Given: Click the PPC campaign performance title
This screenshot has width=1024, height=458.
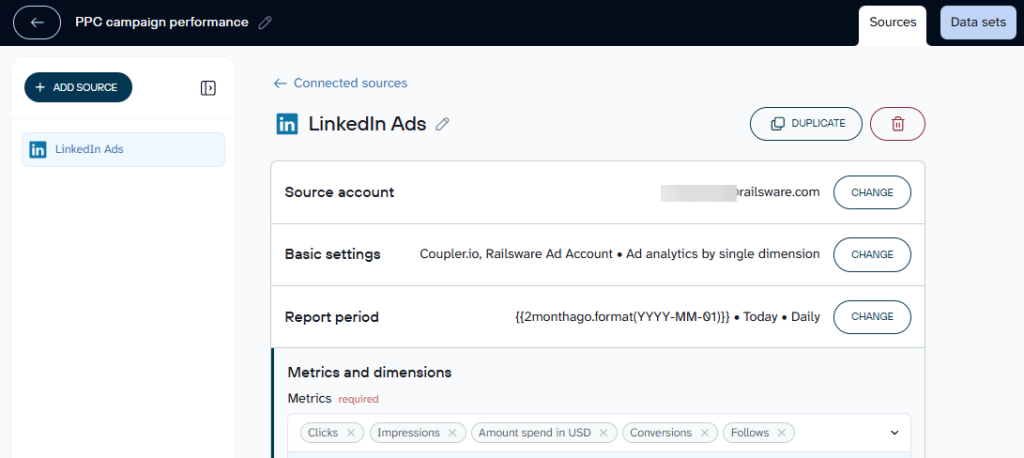Looking at the screenshot, I should click(x=162, y=22).
